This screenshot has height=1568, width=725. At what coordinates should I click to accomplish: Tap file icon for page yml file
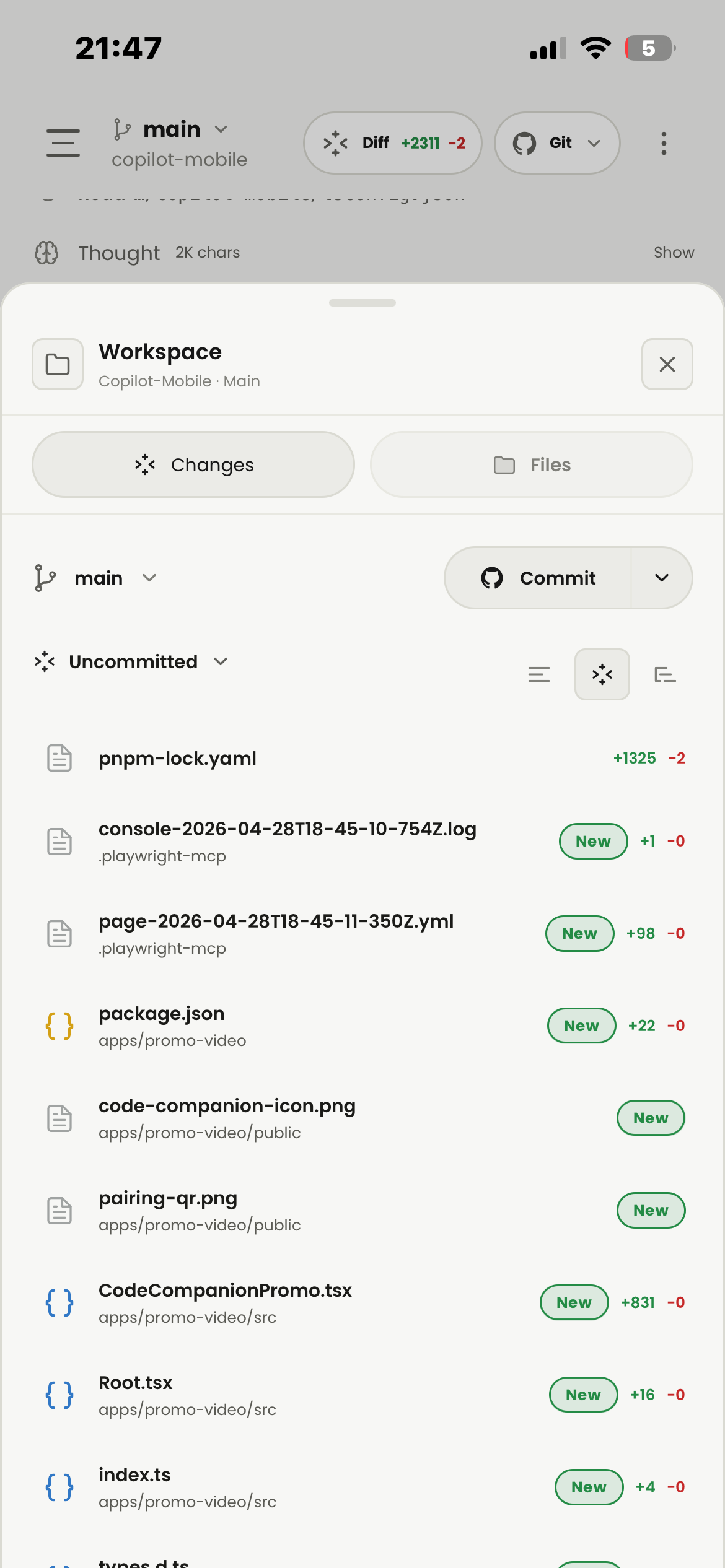click(x=59, y=934)
